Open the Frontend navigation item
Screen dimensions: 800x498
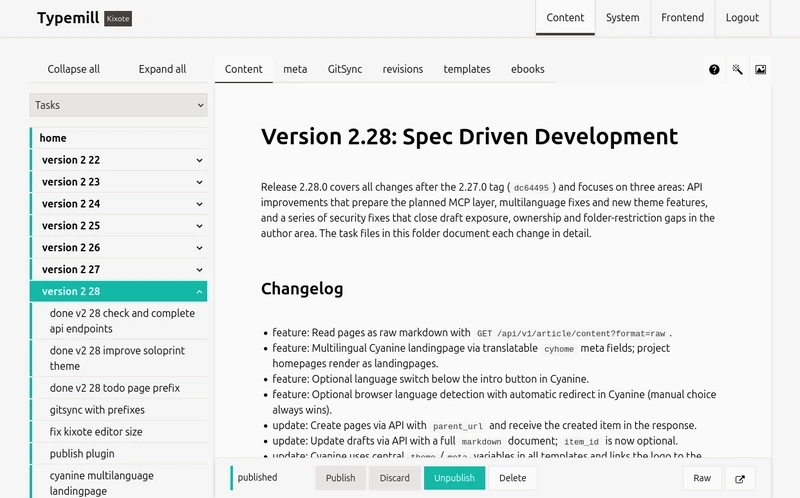[682, 18]
